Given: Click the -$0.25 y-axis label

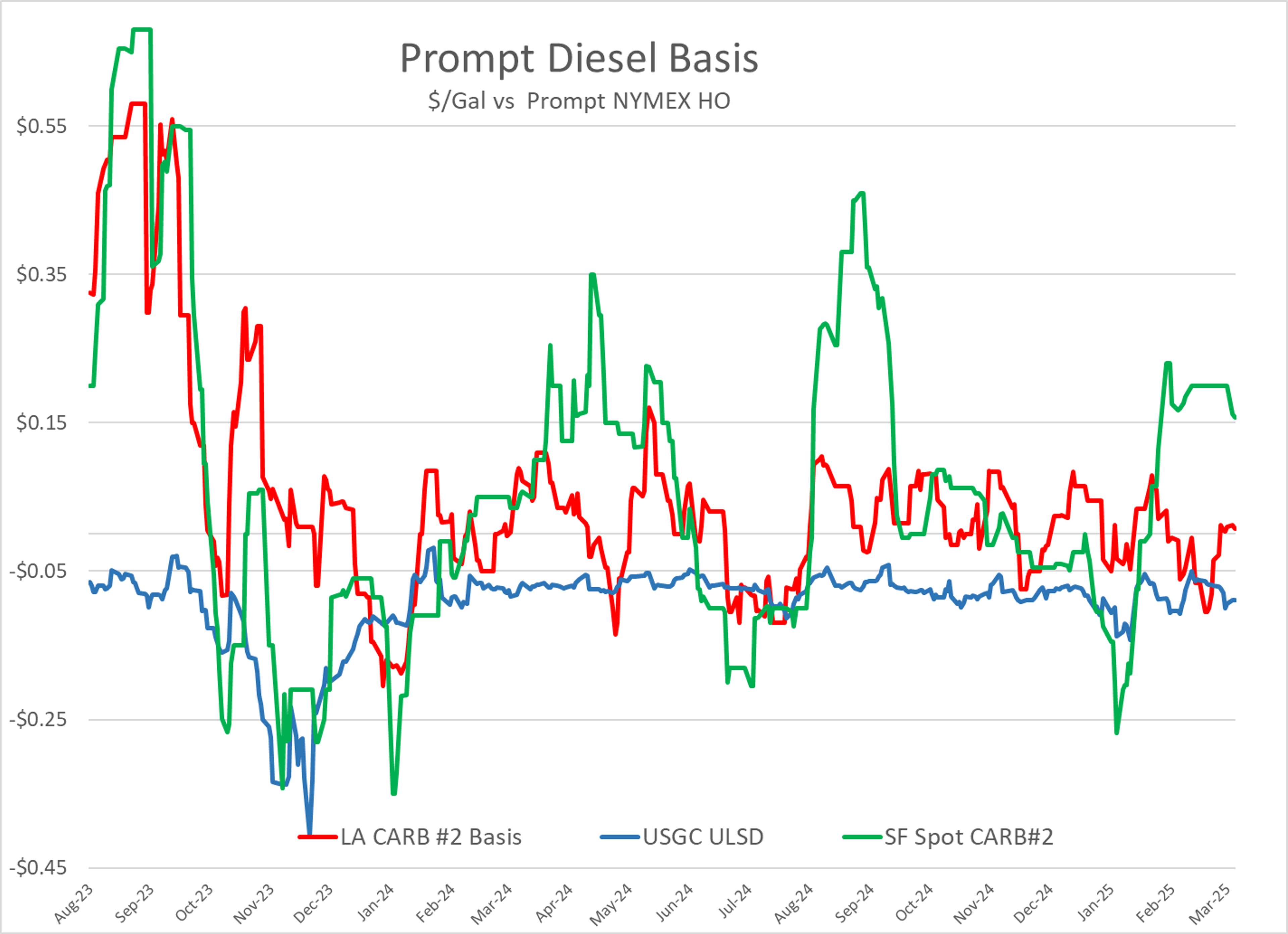Looking at the screenshot, I should click(38, 720).
